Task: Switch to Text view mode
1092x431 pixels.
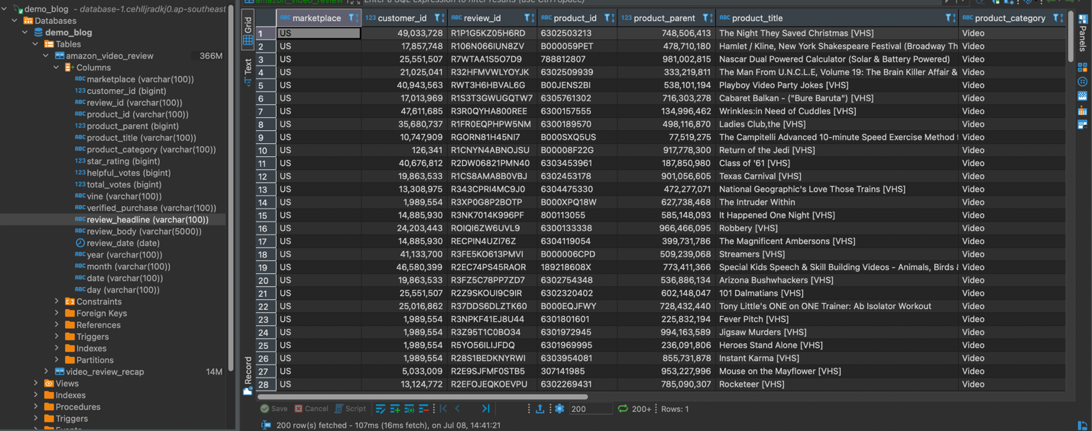Action: tap(247, 72)
